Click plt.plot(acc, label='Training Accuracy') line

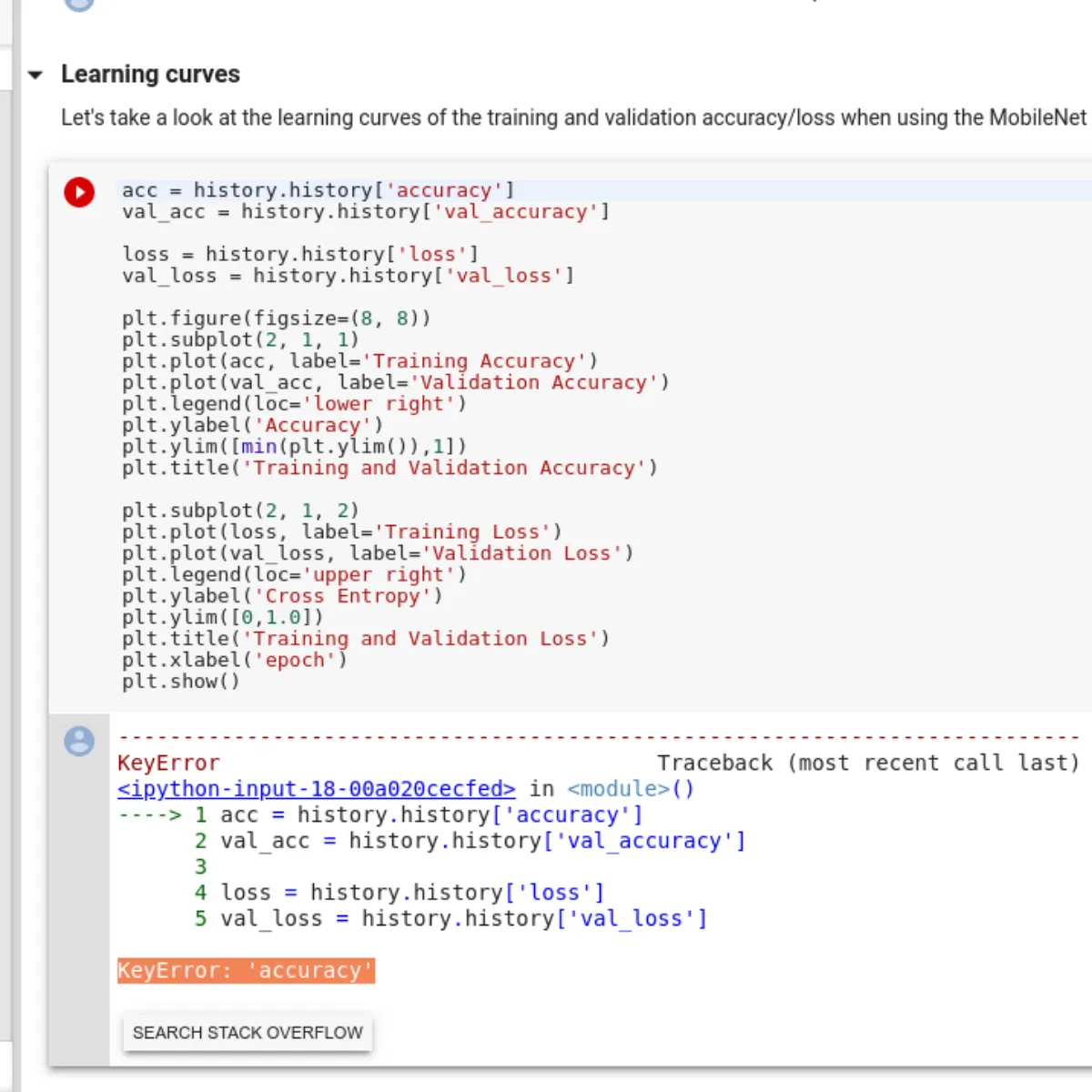tap(360, 361)
